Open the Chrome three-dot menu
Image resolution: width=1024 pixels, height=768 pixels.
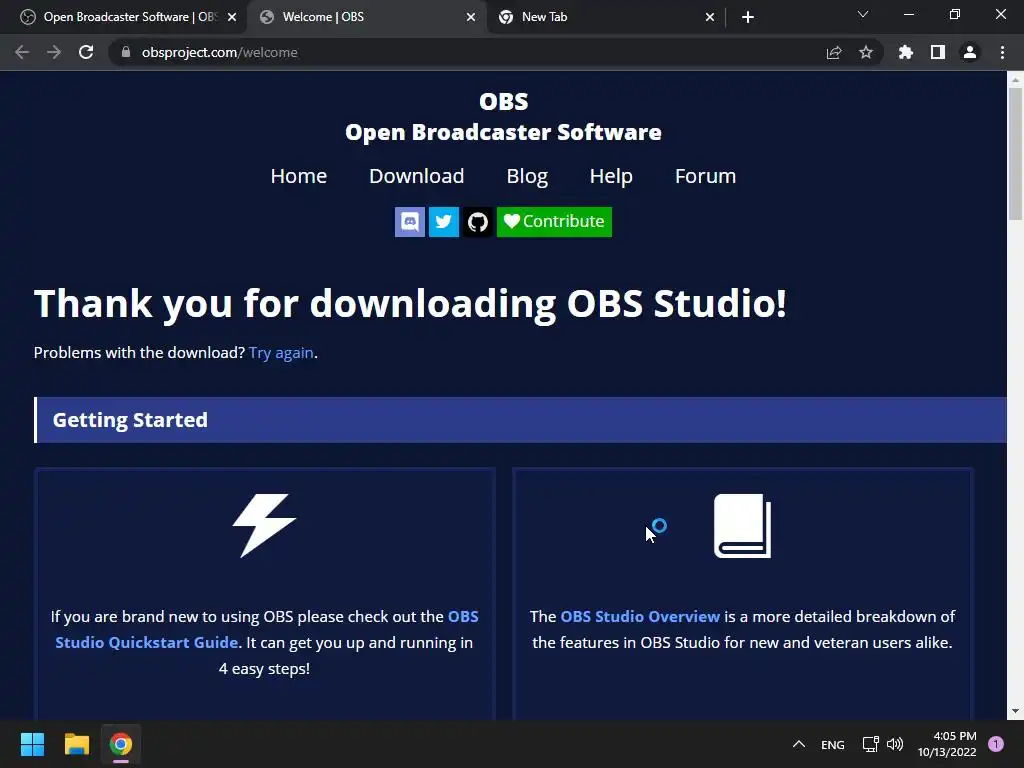click(x=1002, y=52)
